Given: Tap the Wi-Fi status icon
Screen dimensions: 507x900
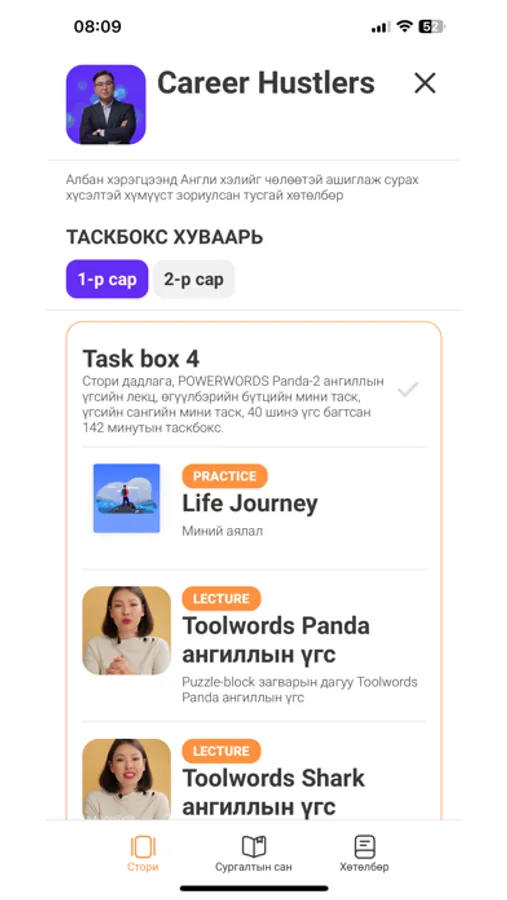Looking at the screenshot, I should tap(405, 26).
